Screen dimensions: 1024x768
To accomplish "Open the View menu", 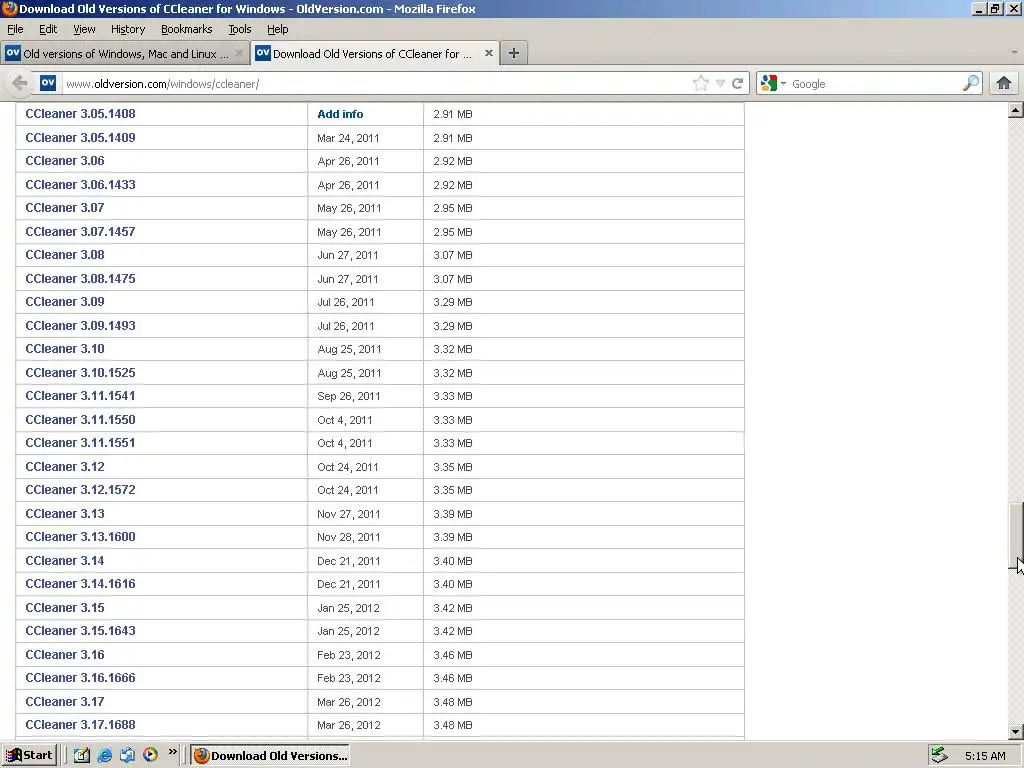I will point(84,29).
